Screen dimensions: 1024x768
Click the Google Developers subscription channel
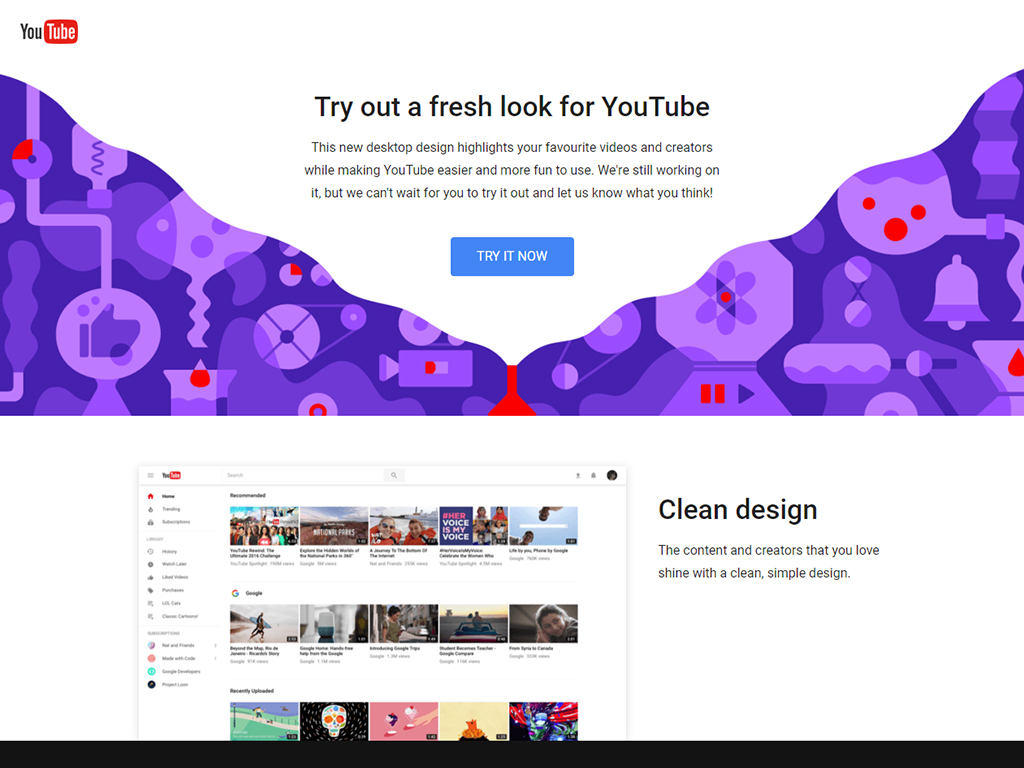tap(180, 672)
